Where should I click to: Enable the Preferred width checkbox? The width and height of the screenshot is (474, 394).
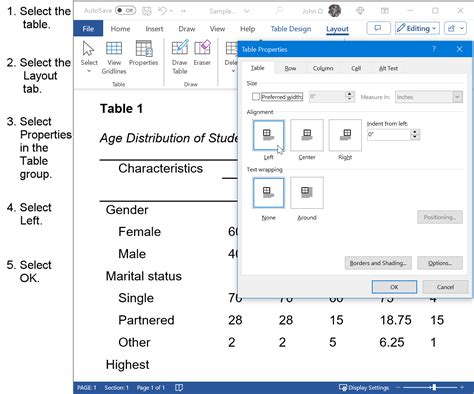256,97
